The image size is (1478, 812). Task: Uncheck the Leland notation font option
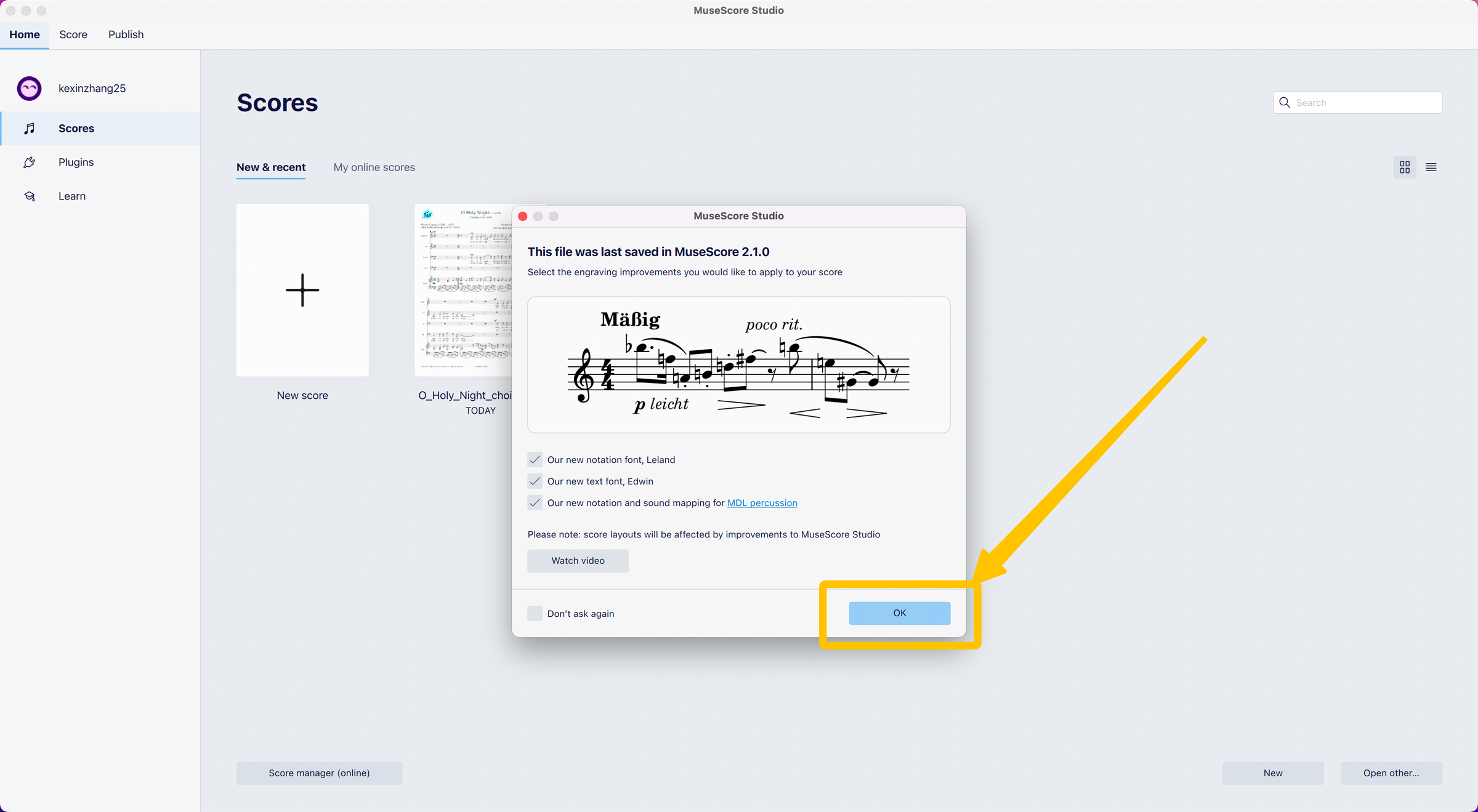535,459
